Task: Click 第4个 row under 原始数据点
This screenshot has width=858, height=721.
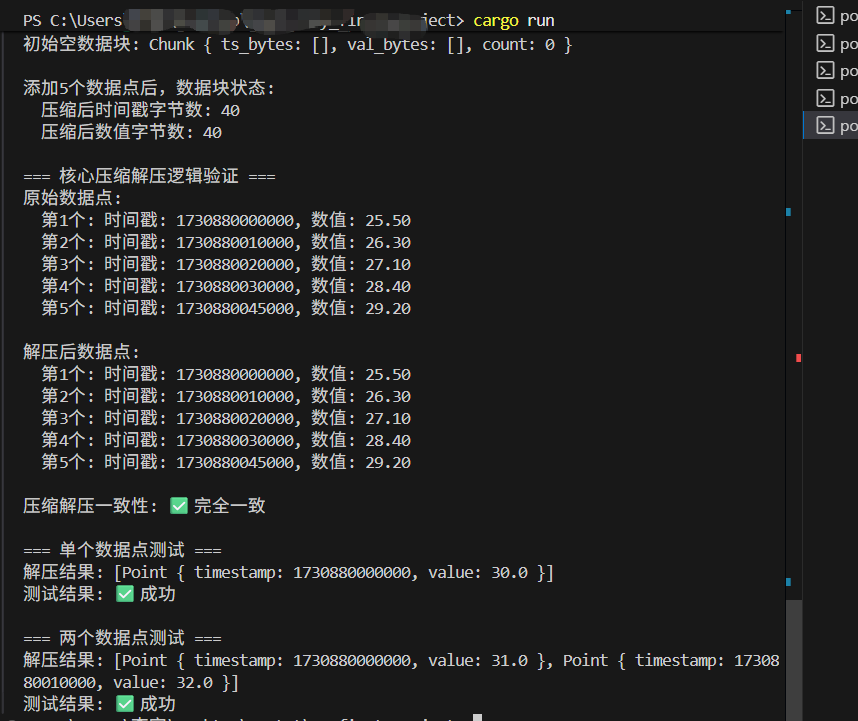Action: tap(226, 286)
